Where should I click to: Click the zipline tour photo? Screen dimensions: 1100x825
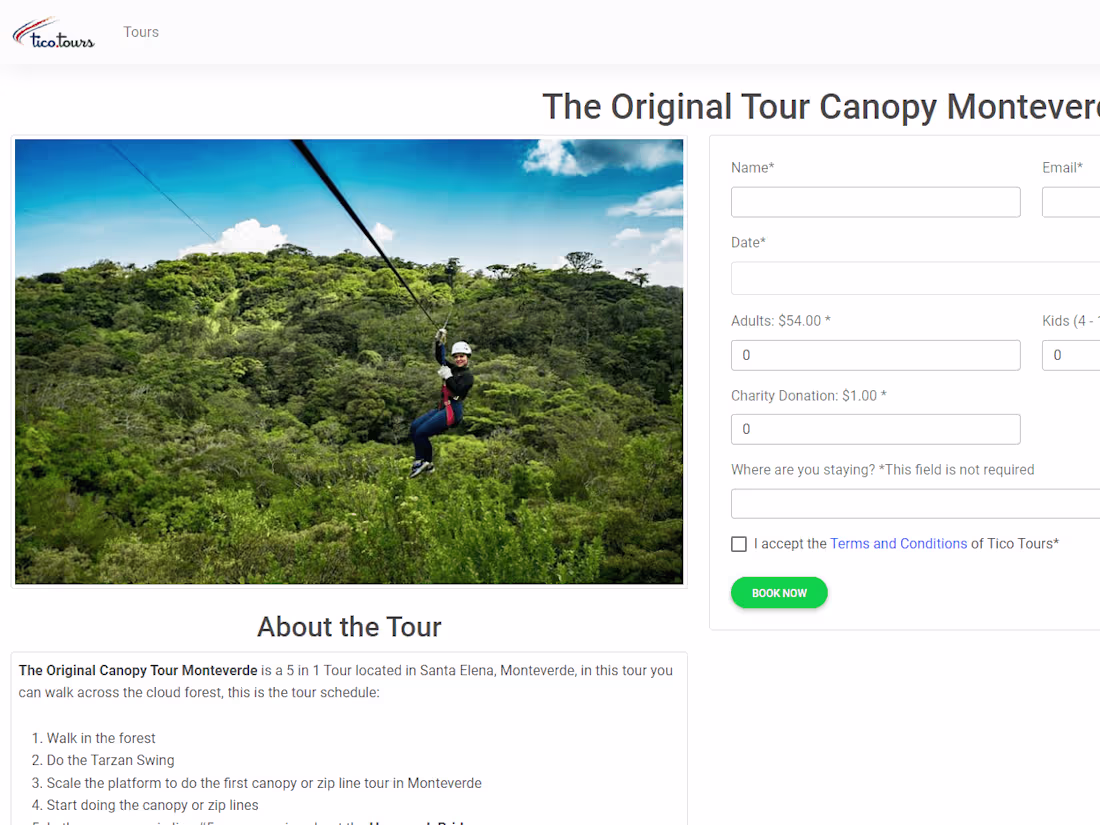349,361
